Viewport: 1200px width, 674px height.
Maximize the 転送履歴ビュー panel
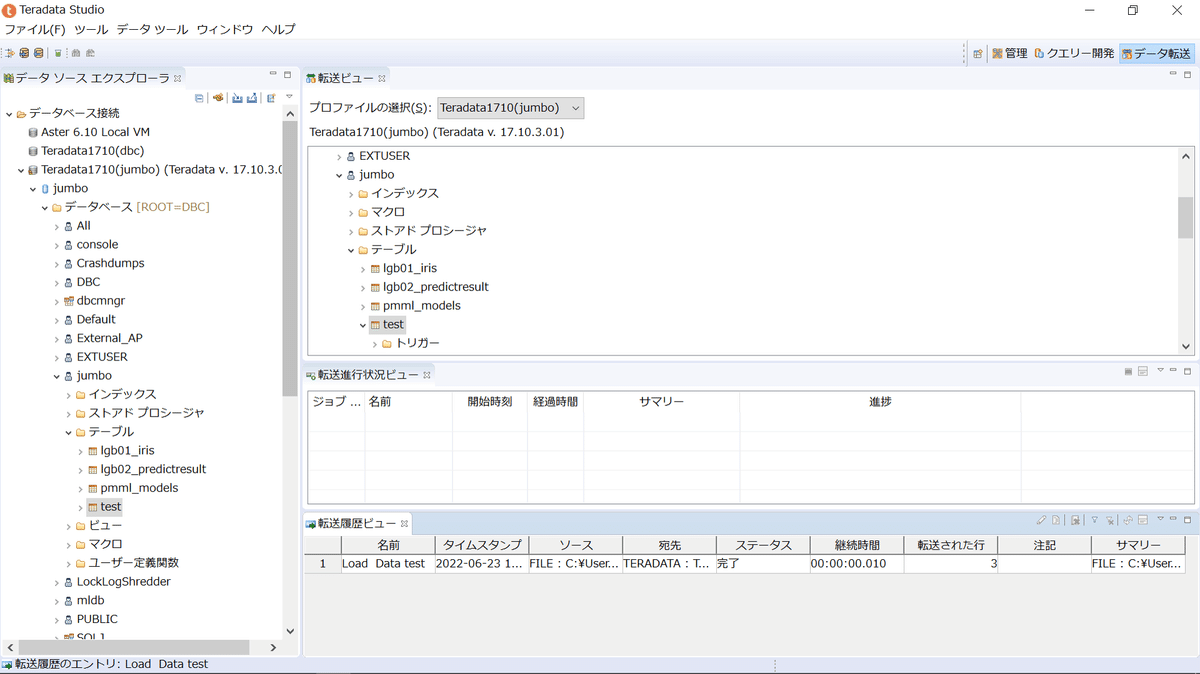(1188, 519)
